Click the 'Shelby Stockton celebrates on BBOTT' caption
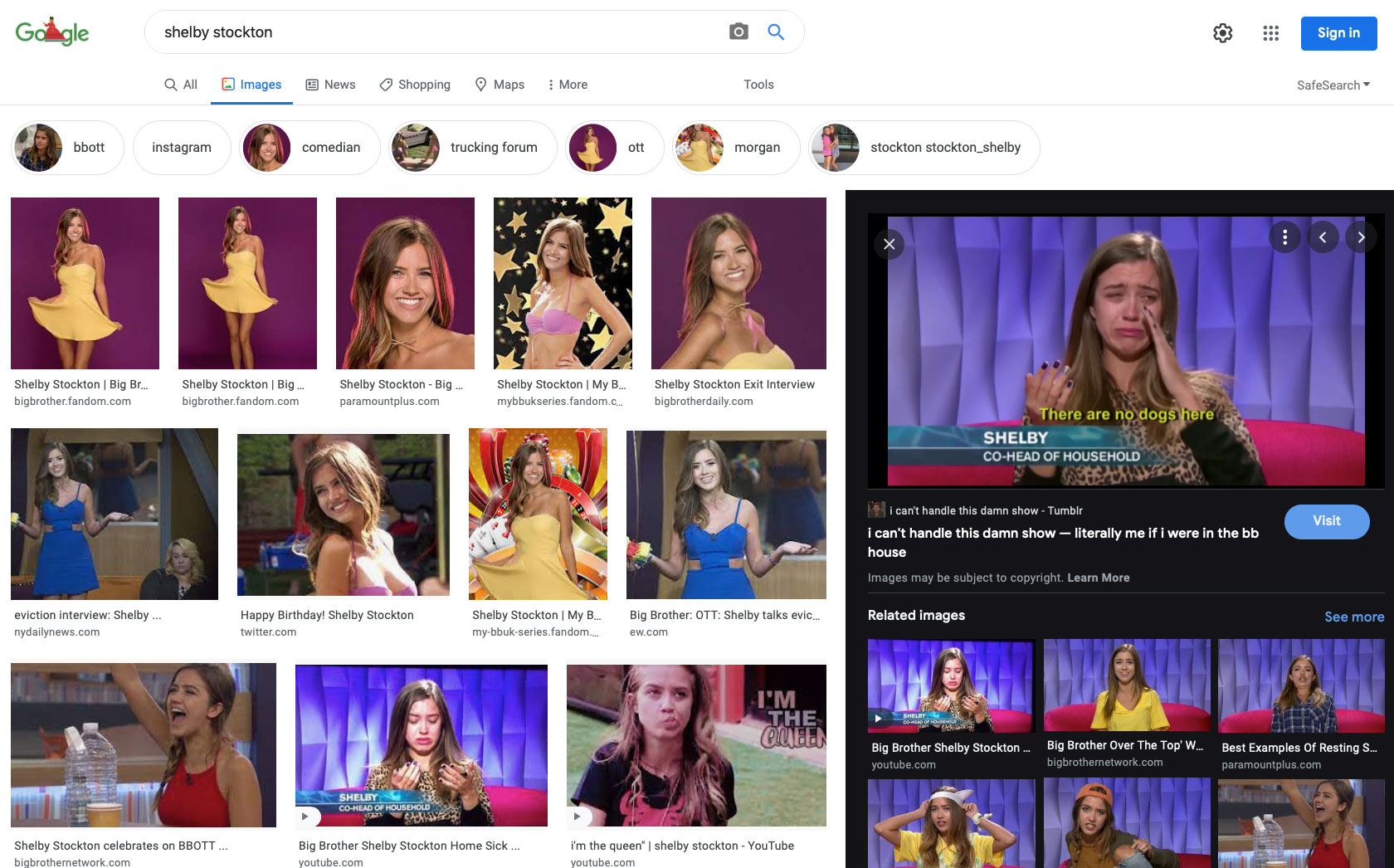 [121, 846]
